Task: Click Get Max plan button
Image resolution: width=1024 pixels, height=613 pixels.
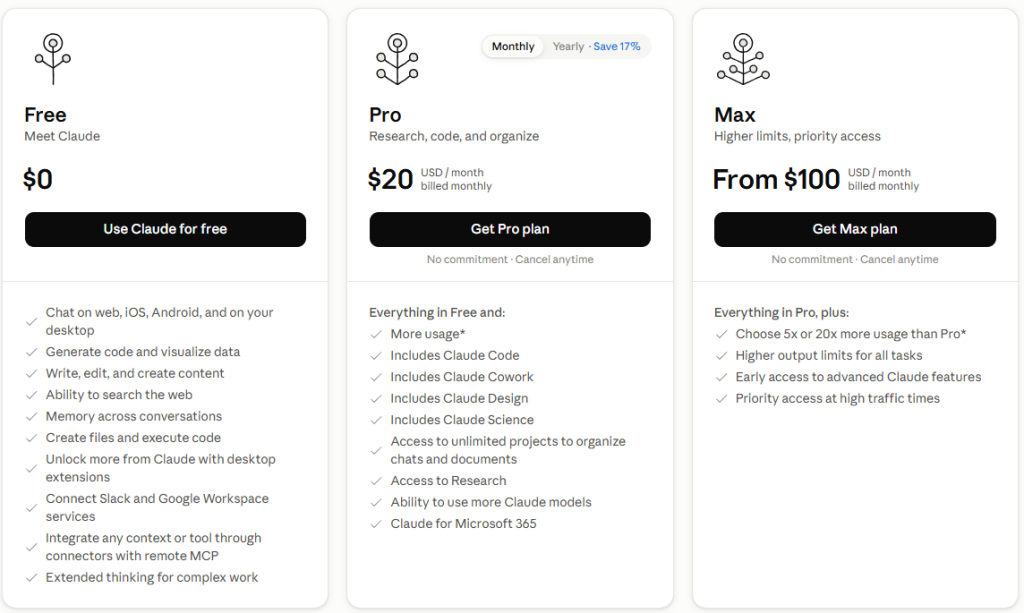Action: coord(855,229)
